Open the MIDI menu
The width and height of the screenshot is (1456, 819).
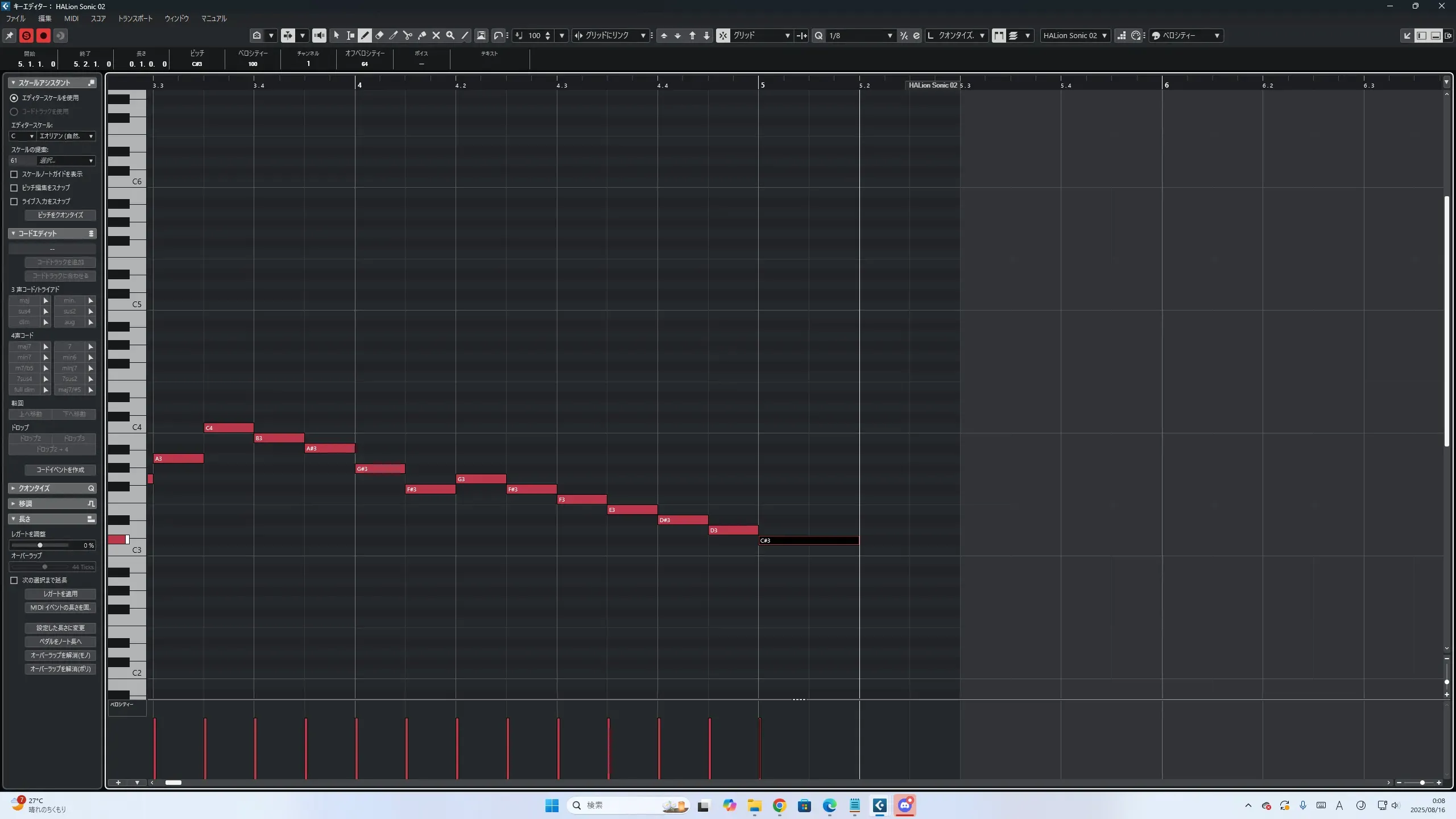click(x=71, y=18)
